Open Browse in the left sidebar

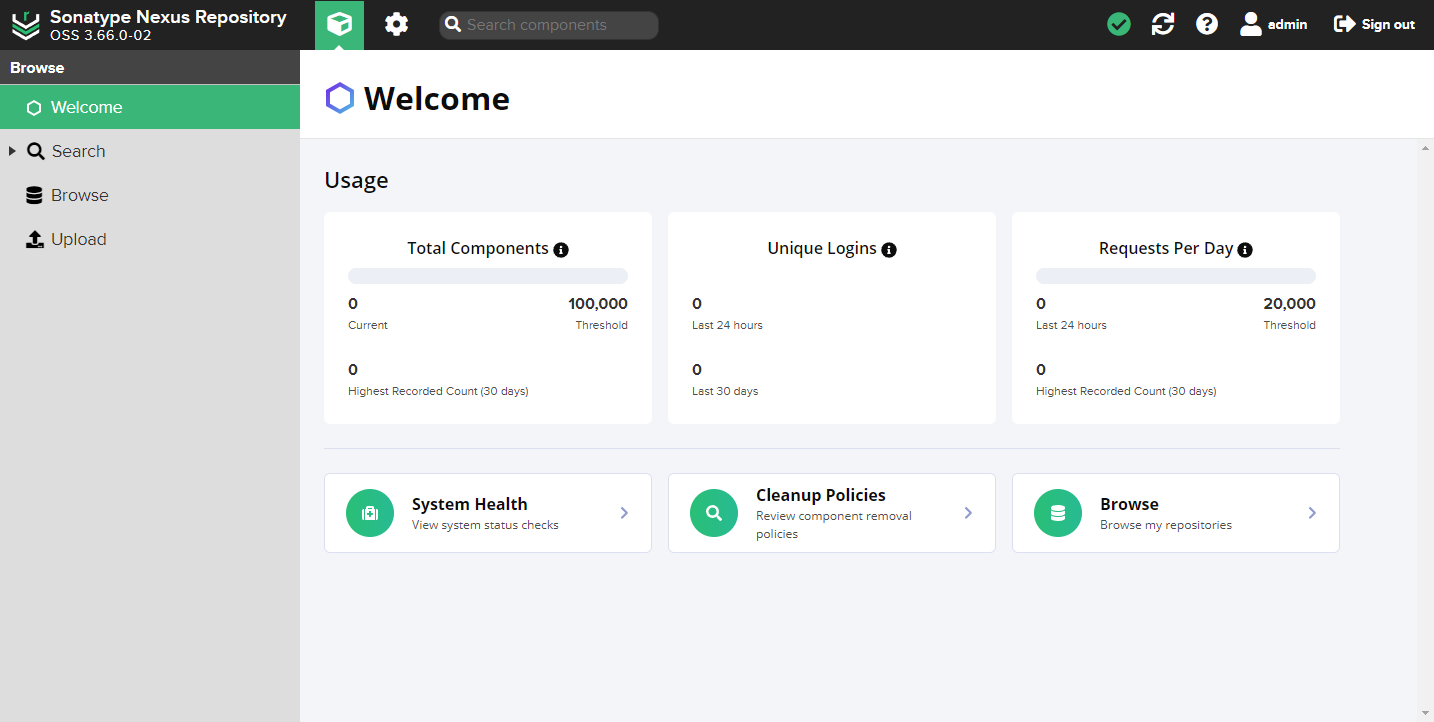click(79, 195)
